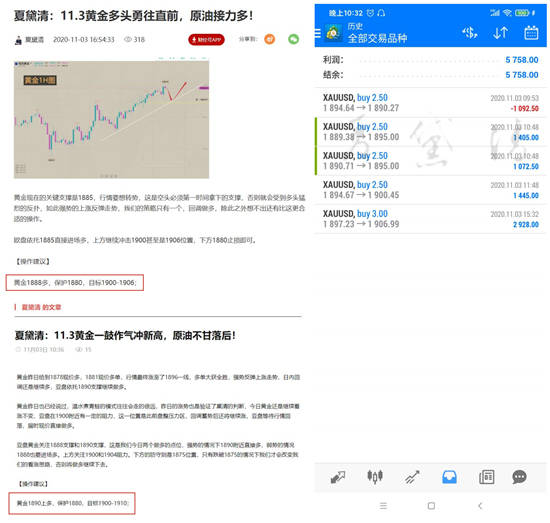
Task: Tap the sort arrows icon
Action: 501,33
